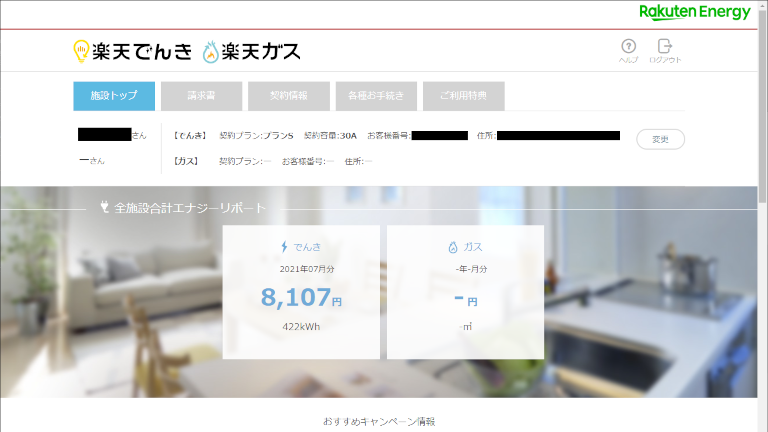Click the 変更 button
768x432 pixels.
pyautogui.click(x=660, y=140)
